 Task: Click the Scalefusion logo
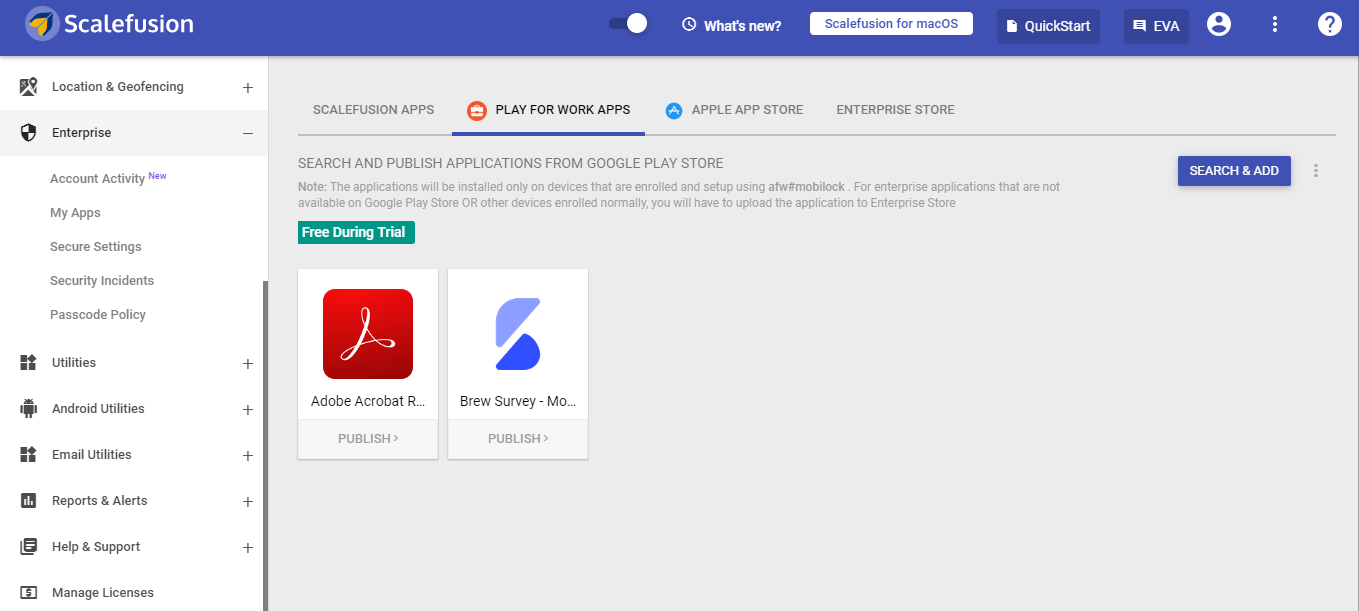click(x=110, y=24)
